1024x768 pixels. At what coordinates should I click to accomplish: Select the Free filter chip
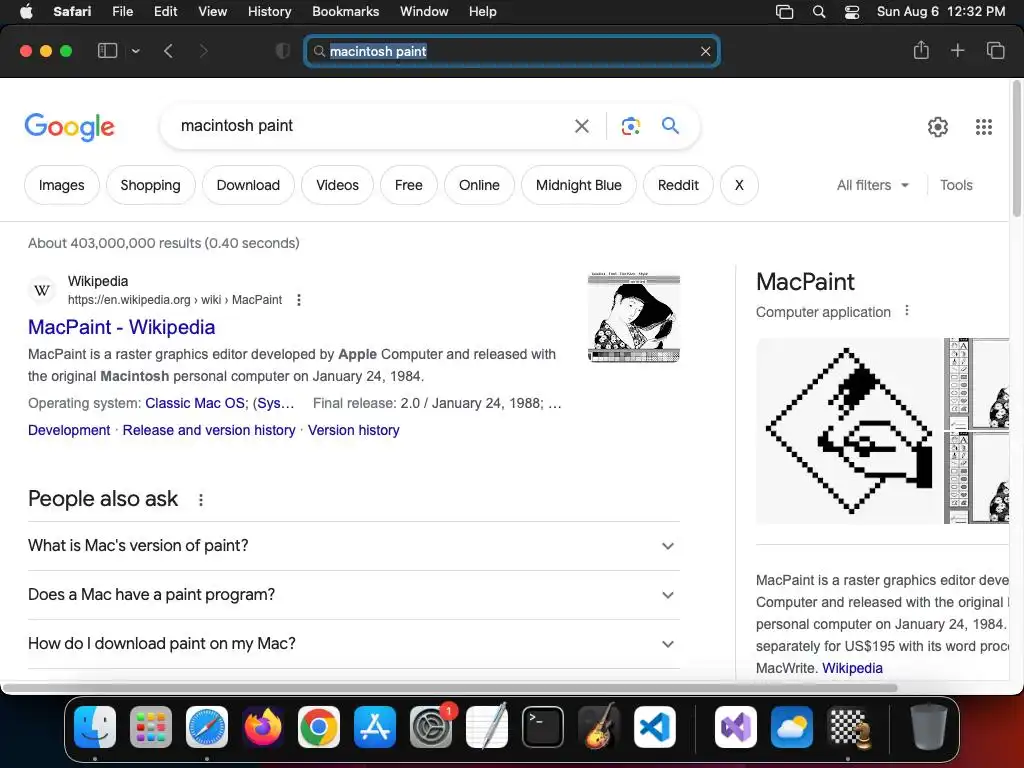409,185
